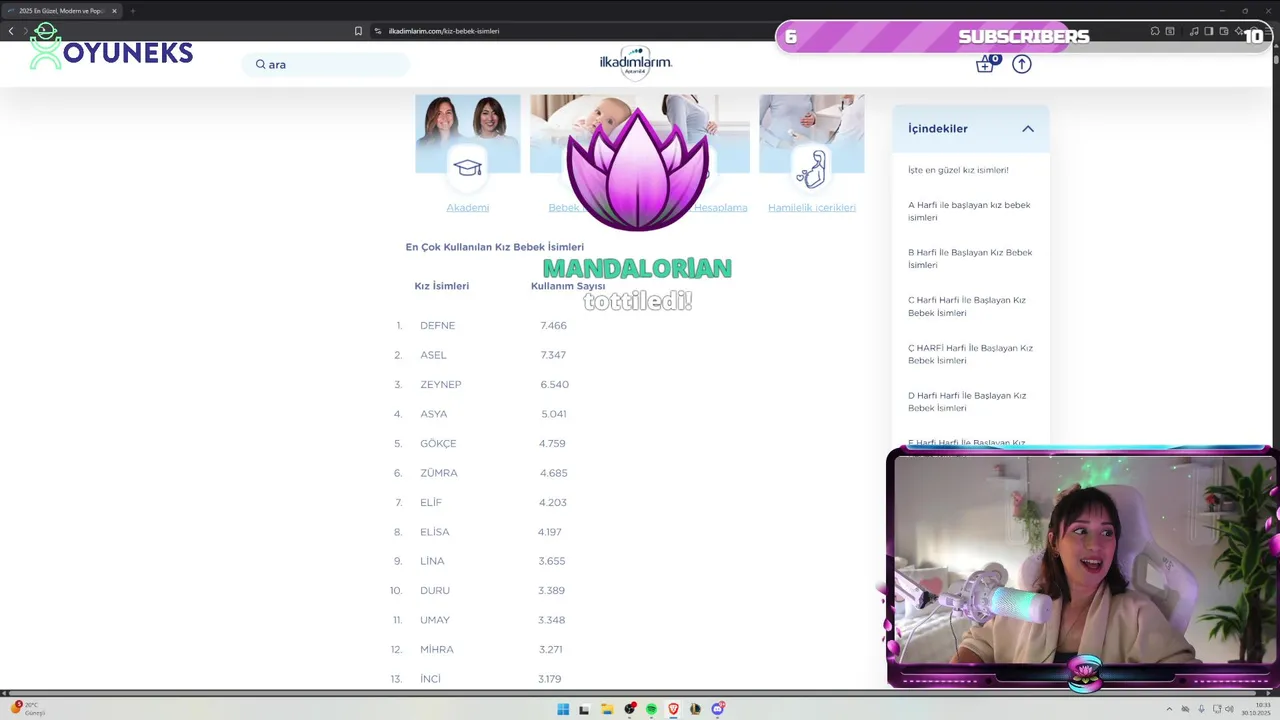1280x720 pixels.
Task: Show hidden system tray icons chevron
Action: click(x=1170, y=709)
